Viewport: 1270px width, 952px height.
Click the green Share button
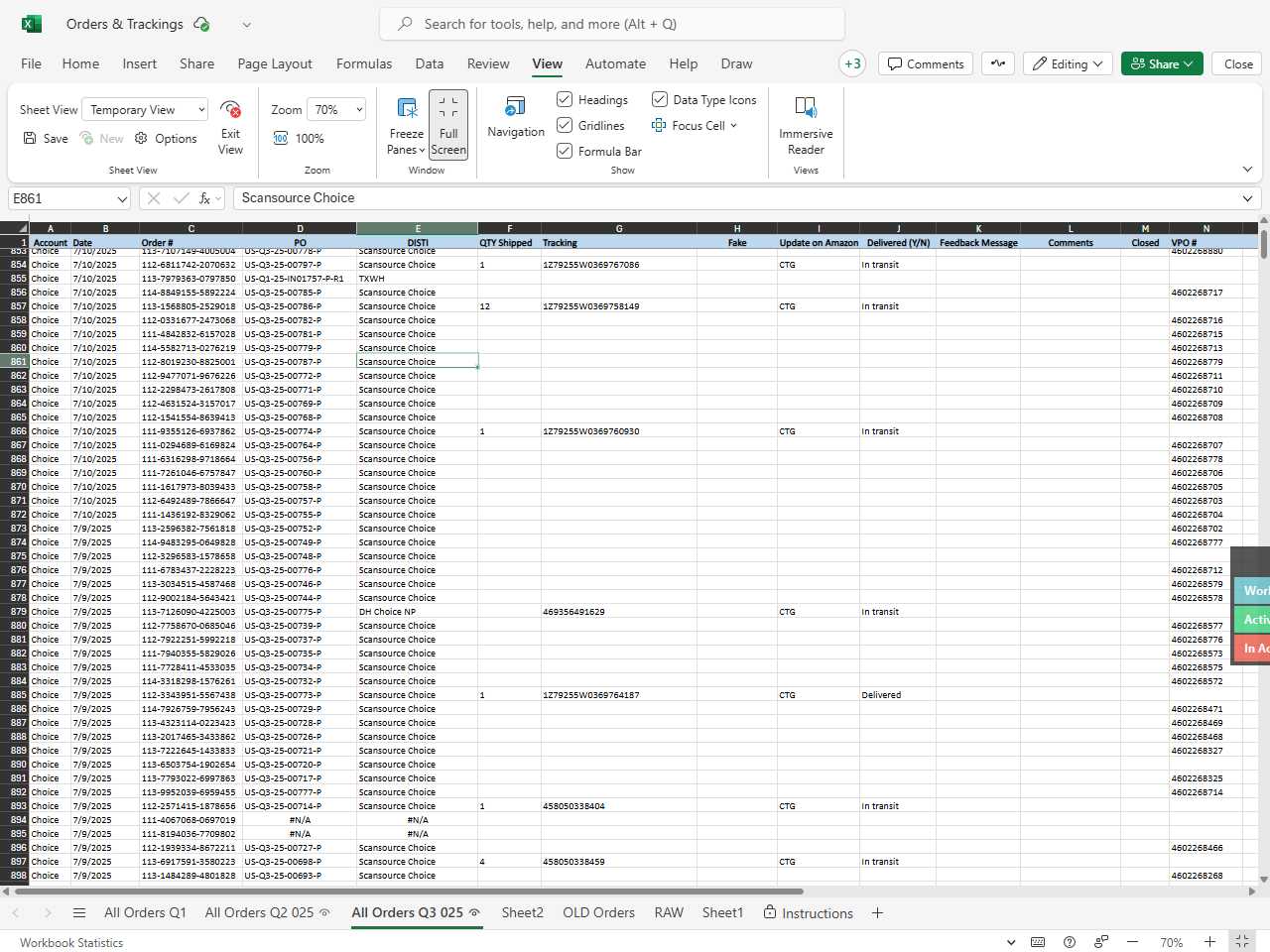point(1163,63)
